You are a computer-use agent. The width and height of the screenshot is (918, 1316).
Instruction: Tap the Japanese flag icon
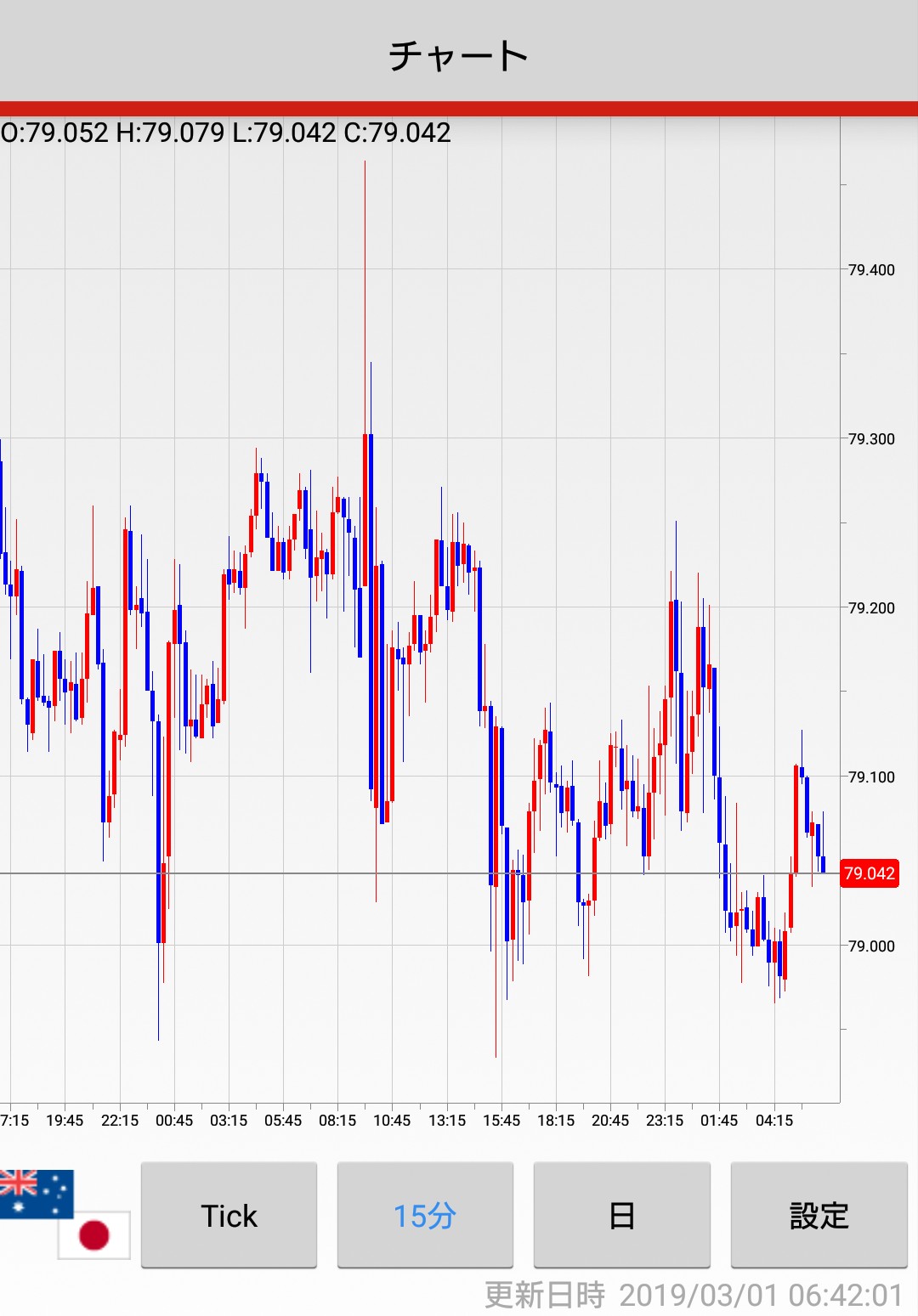pos(93,1234)
